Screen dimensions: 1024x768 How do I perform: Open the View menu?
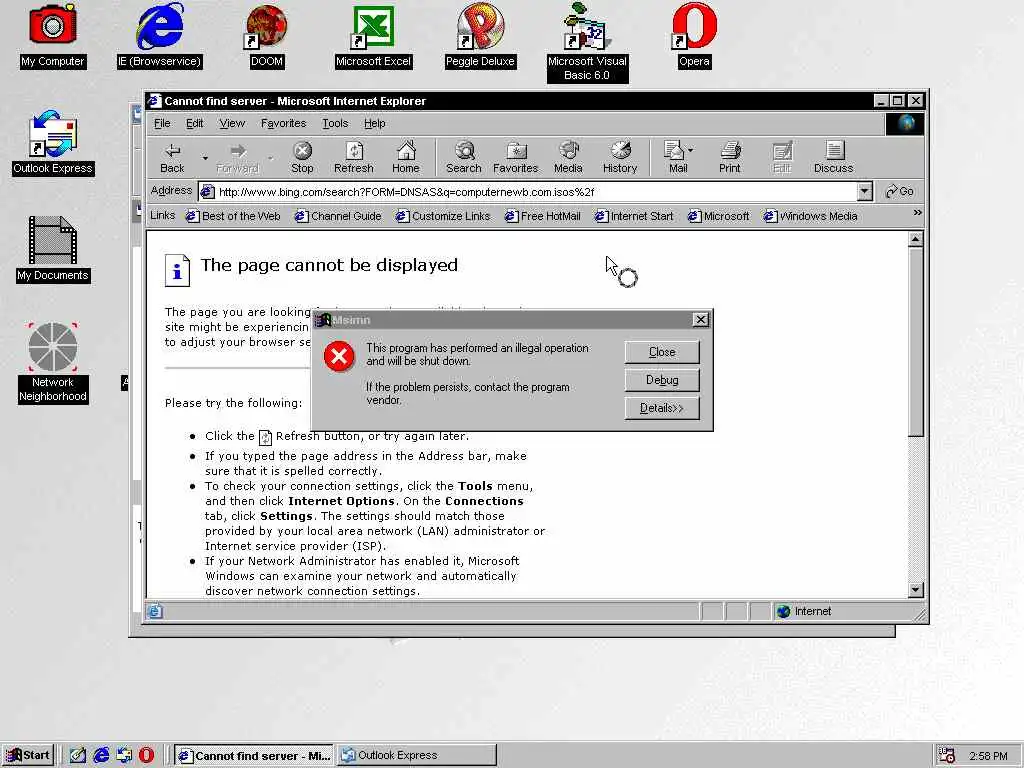click(232, 123)
